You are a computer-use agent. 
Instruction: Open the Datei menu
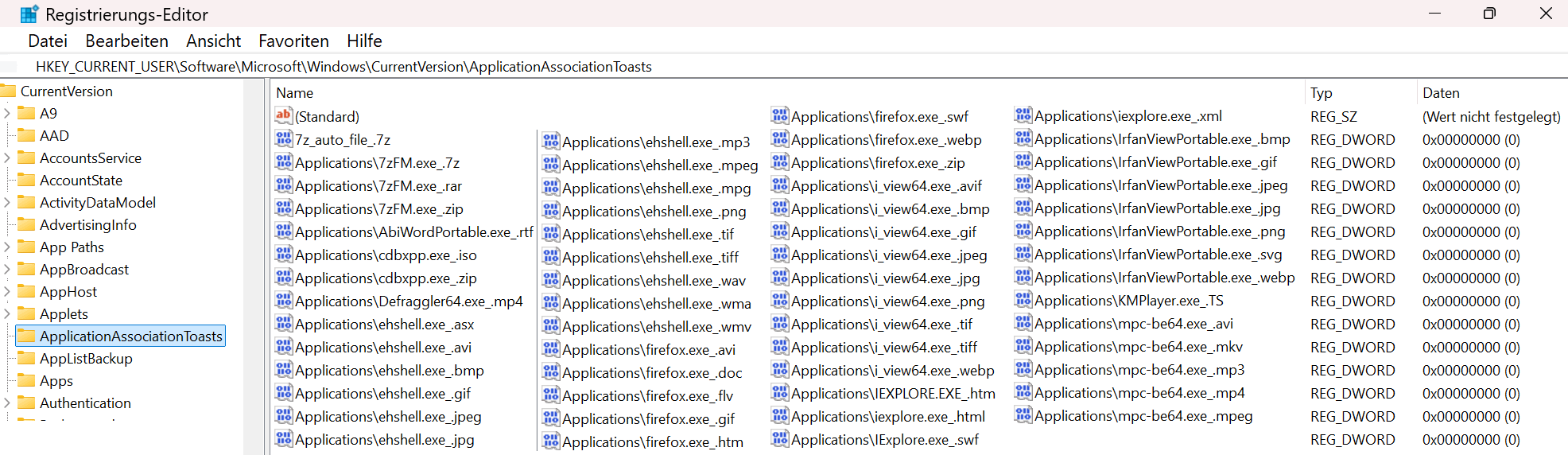point(48,41)
